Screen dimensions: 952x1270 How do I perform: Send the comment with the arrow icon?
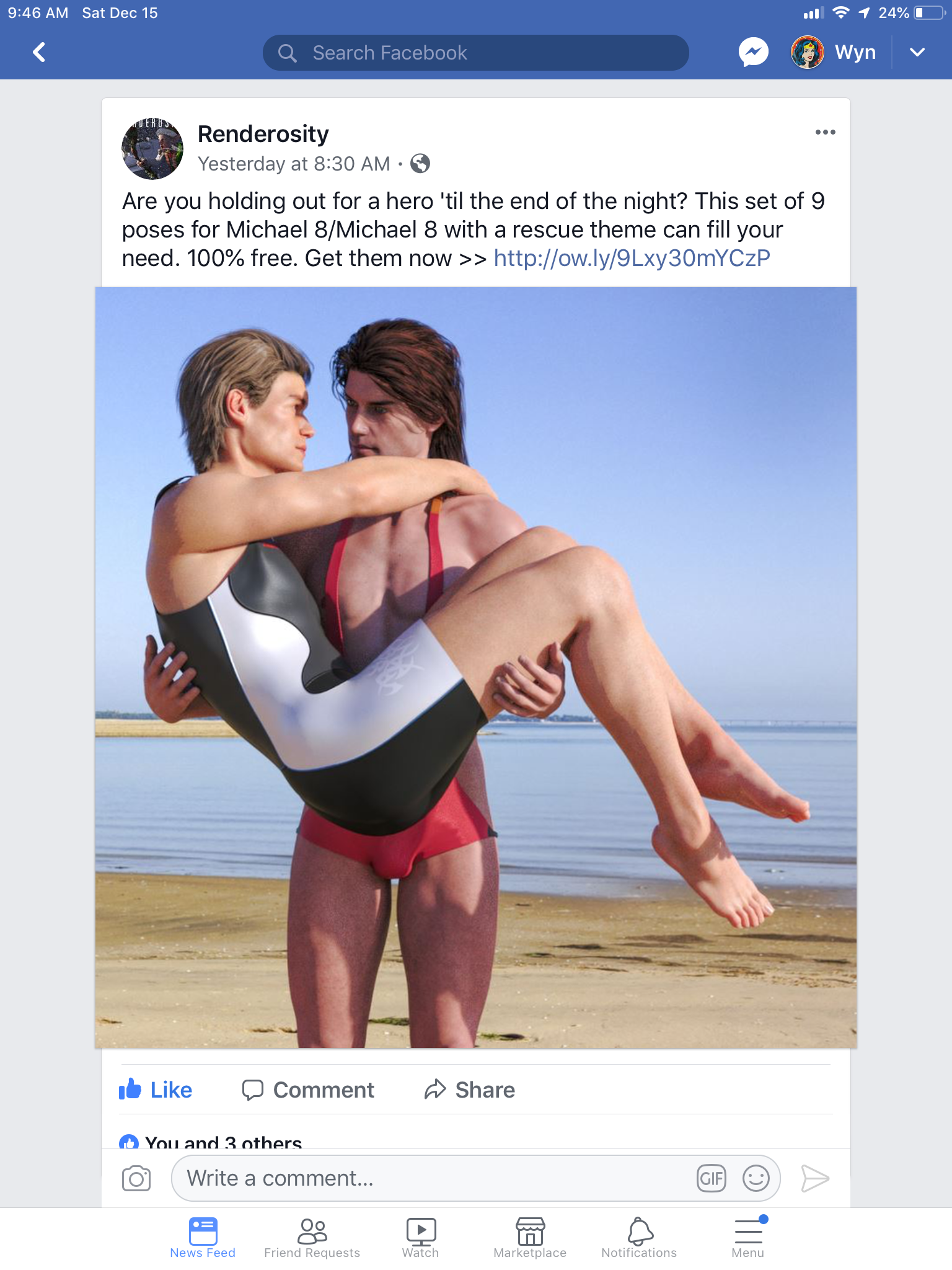814,1178
